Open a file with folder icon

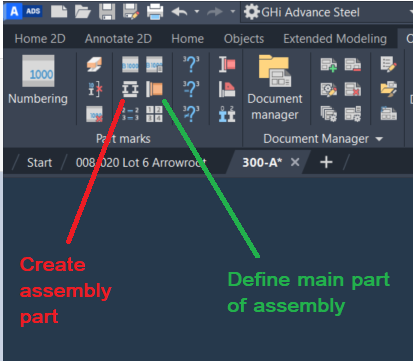[83, 12]
